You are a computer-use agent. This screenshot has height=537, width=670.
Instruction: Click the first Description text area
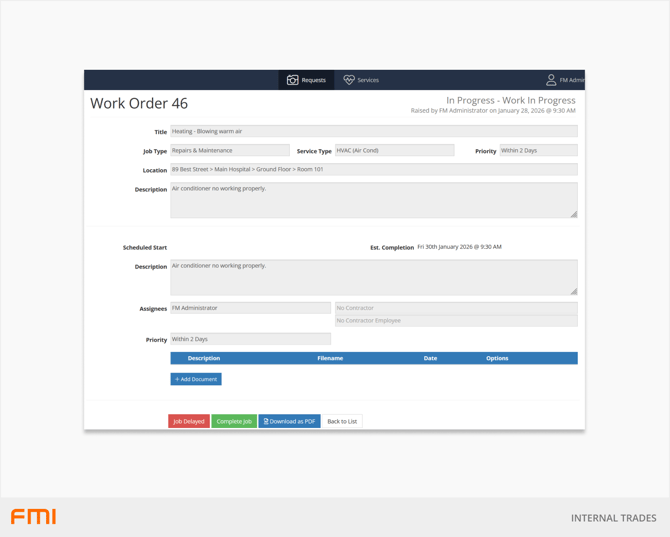coord(374,200)
